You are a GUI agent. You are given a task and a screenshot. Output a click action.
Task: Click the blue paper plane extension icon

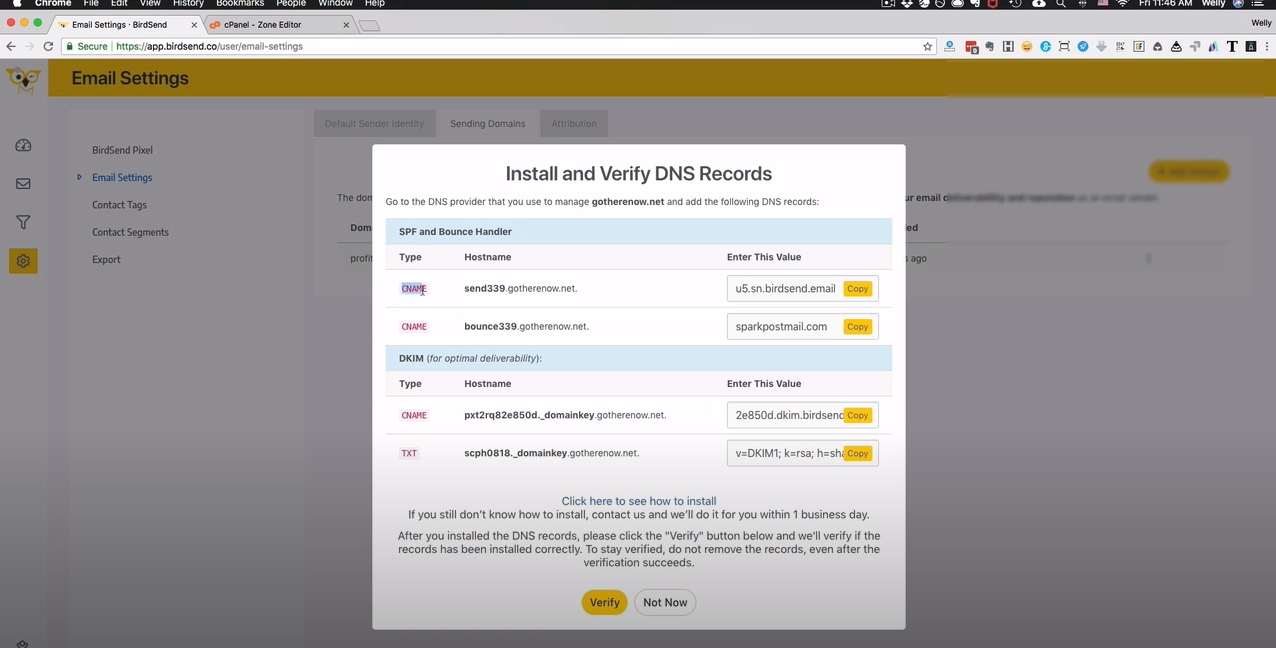1082,46
